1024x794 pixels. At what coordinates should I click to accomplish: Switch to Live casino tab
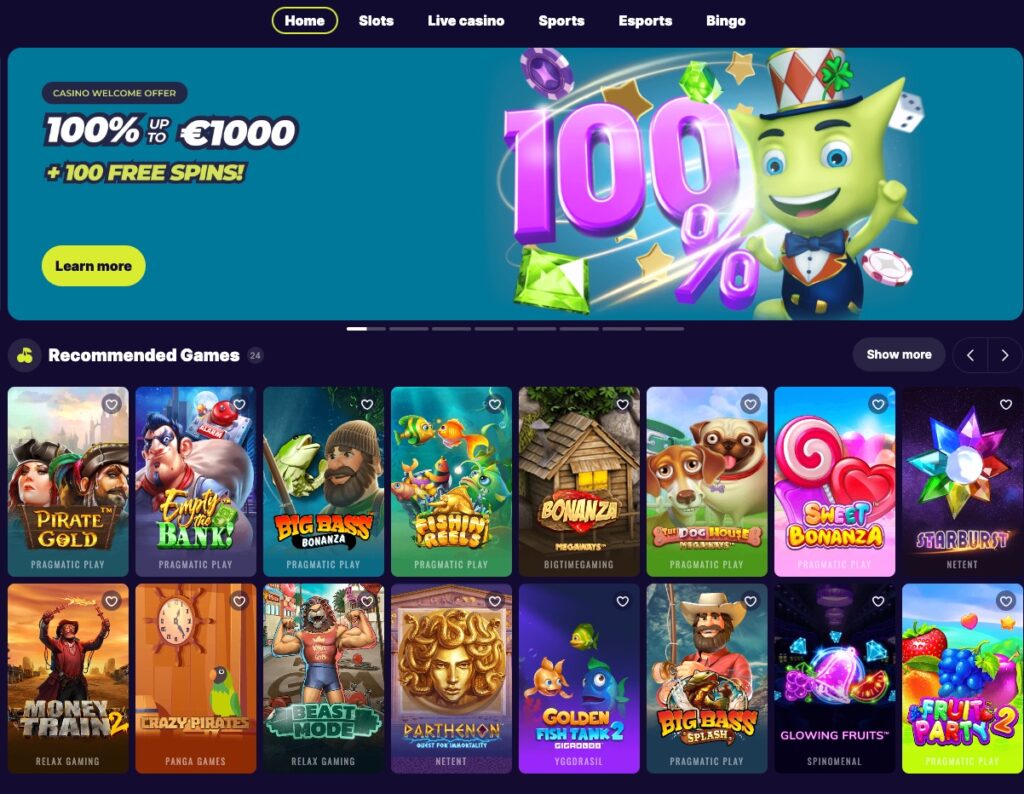466,21
